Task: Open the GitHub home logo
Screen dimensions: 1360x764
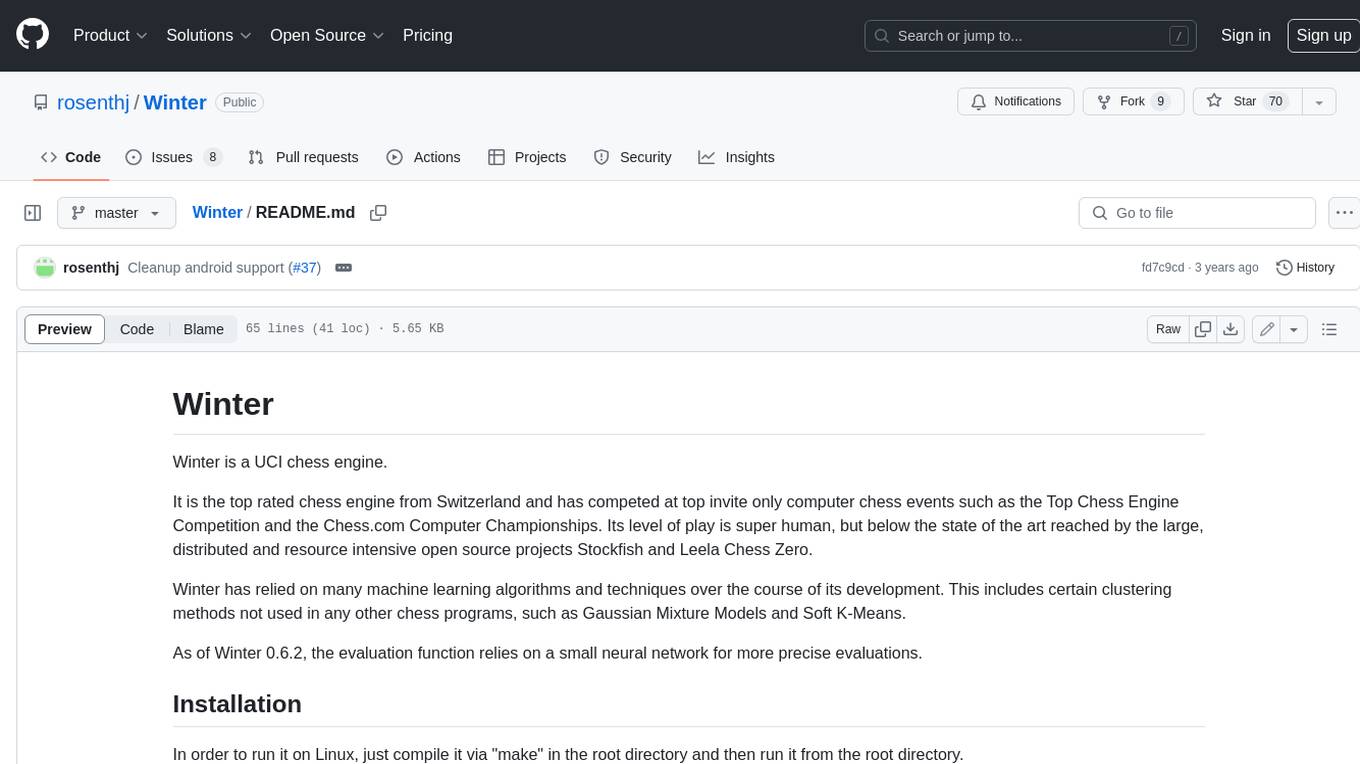Action: pos(32,35)
